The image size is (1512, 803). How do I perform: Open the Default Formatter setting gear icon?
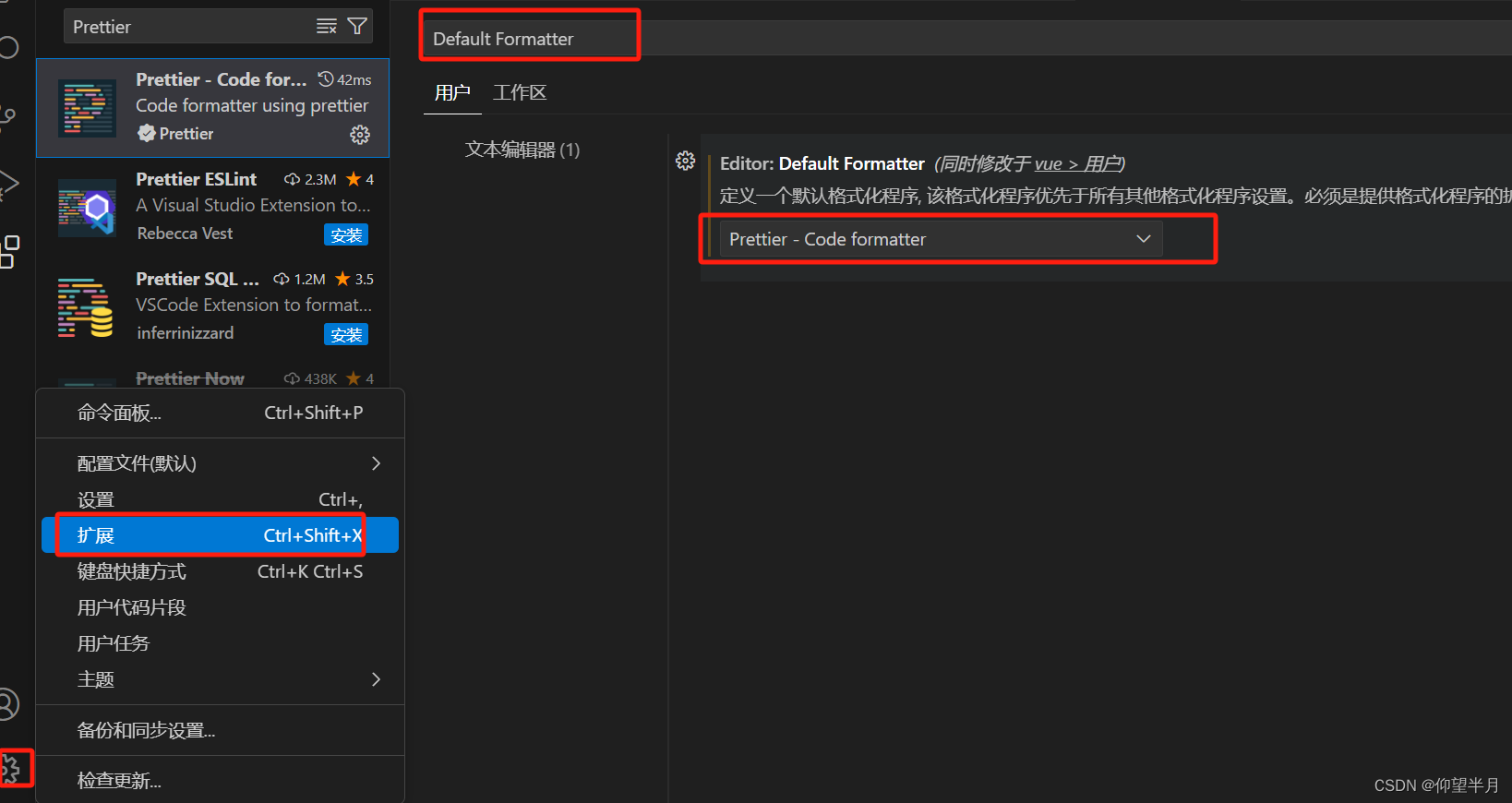[685, 161]
